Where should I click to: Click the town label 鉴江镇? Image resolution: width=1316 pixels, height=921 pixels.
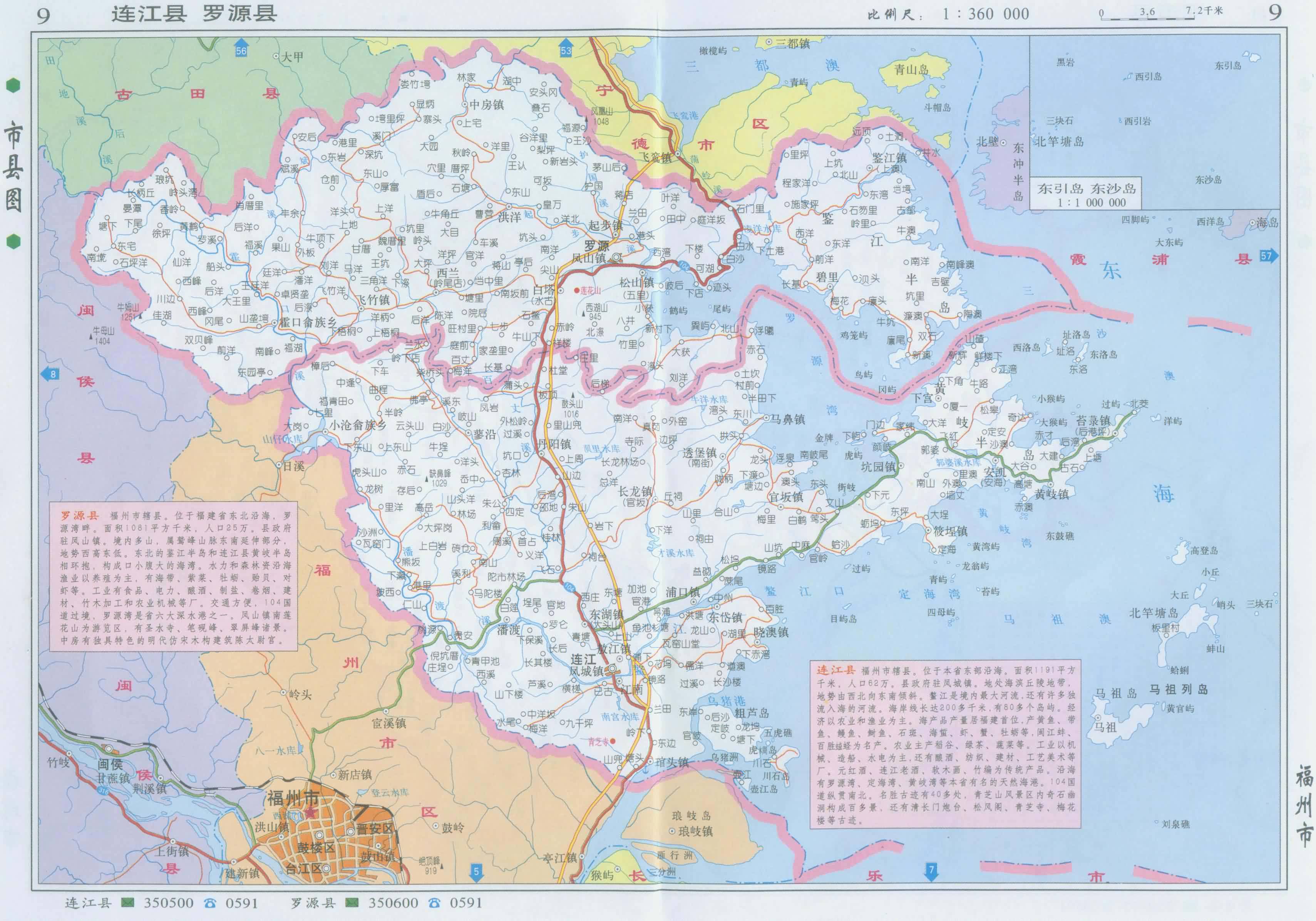(x=889, y=158)
